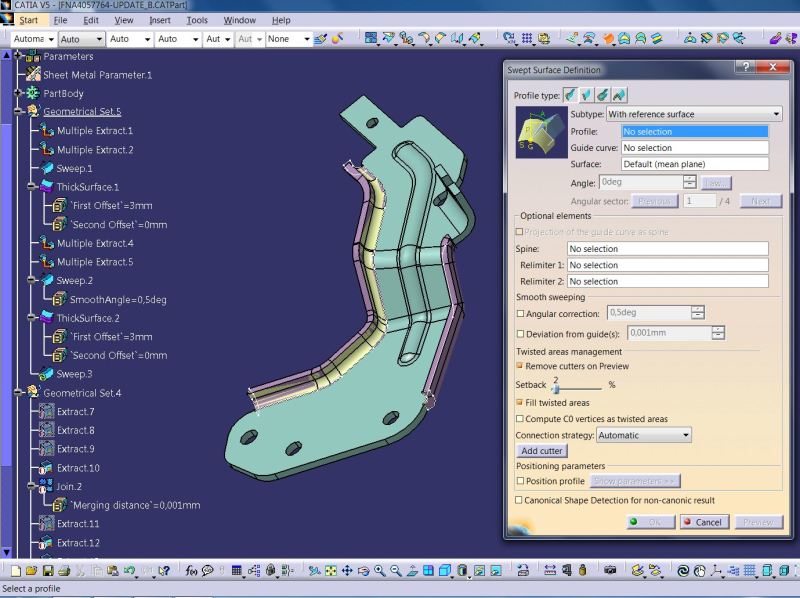Select Circle profile type icon

point(603,94)
